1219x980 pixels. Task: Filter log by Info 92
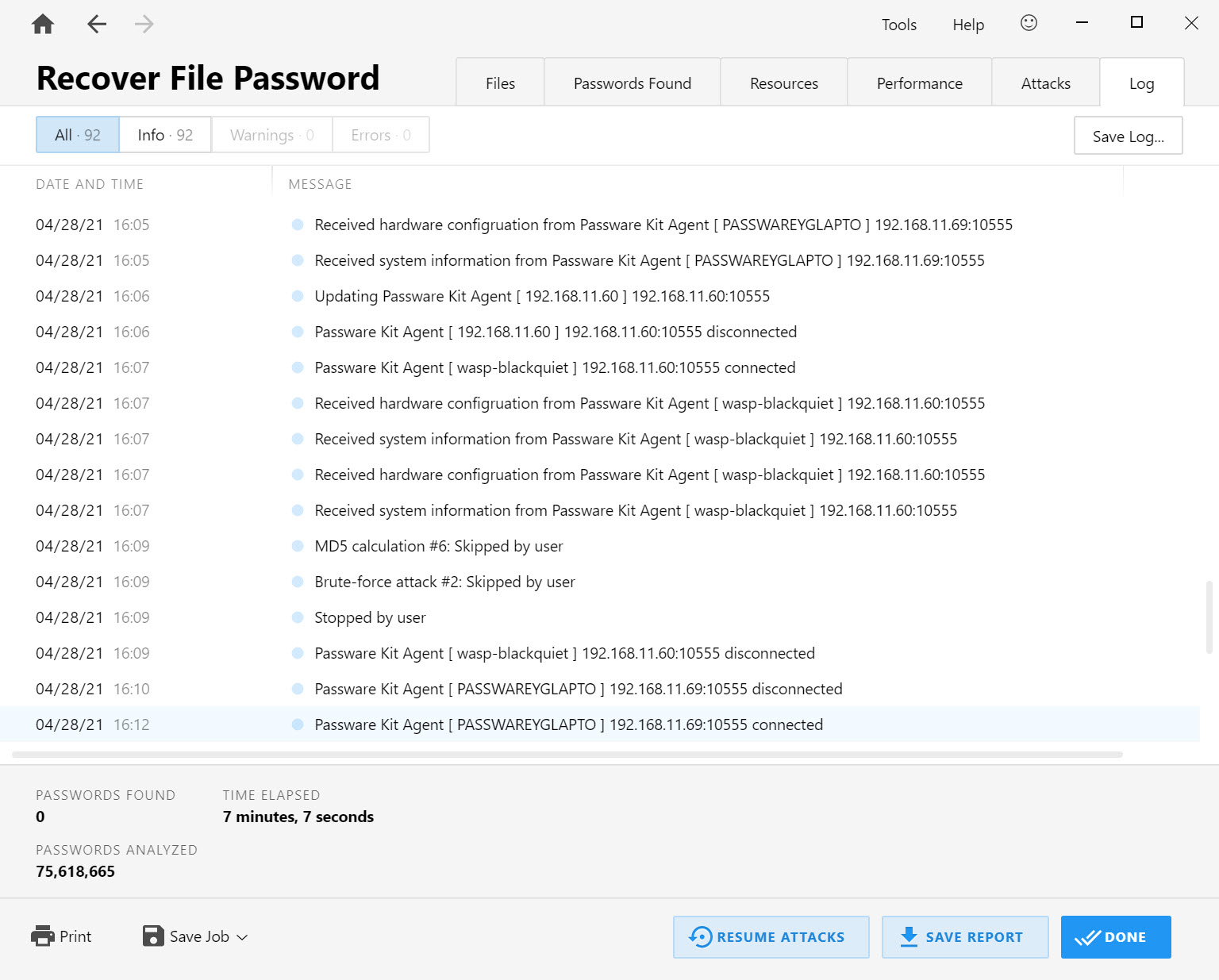coord(165,135)
